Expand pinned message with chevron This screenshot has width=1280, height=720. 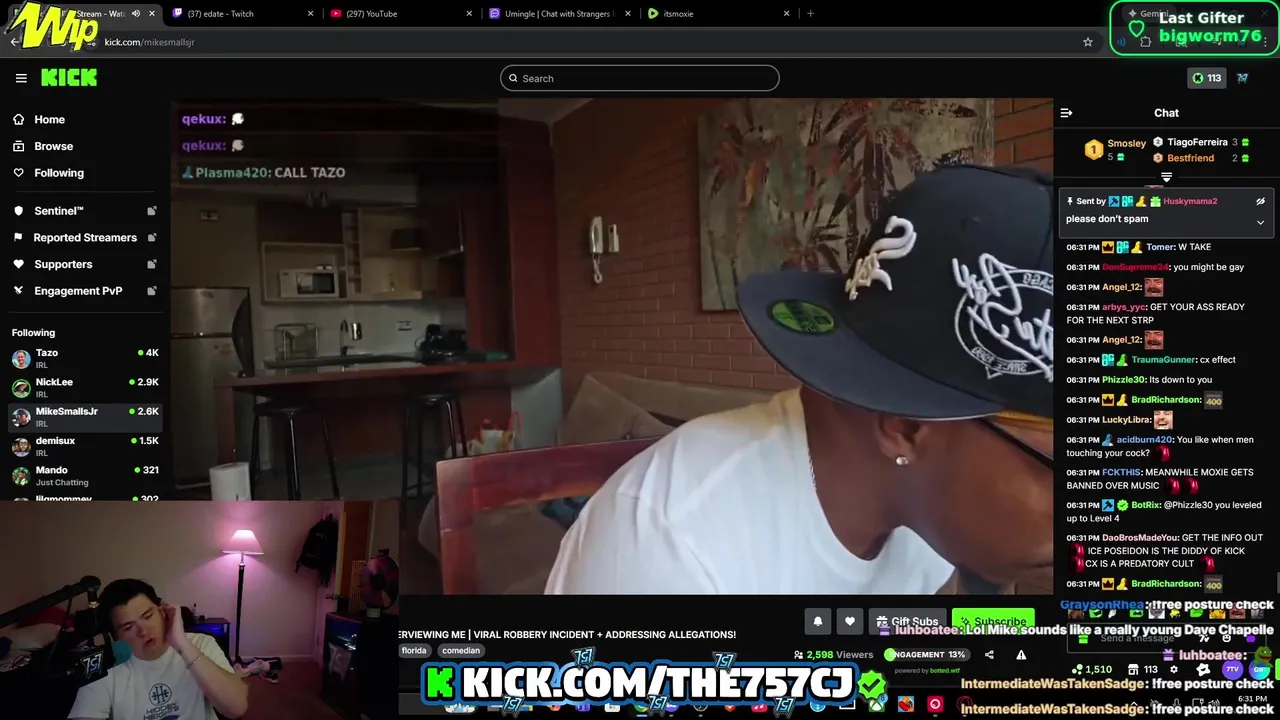[1260, 222]
